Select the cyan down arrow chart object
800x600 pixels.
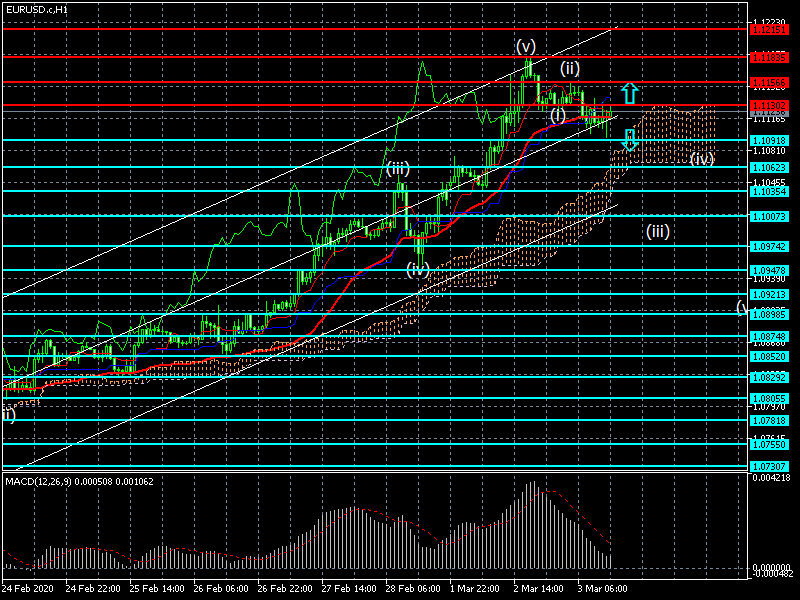[x=630, y=140]
